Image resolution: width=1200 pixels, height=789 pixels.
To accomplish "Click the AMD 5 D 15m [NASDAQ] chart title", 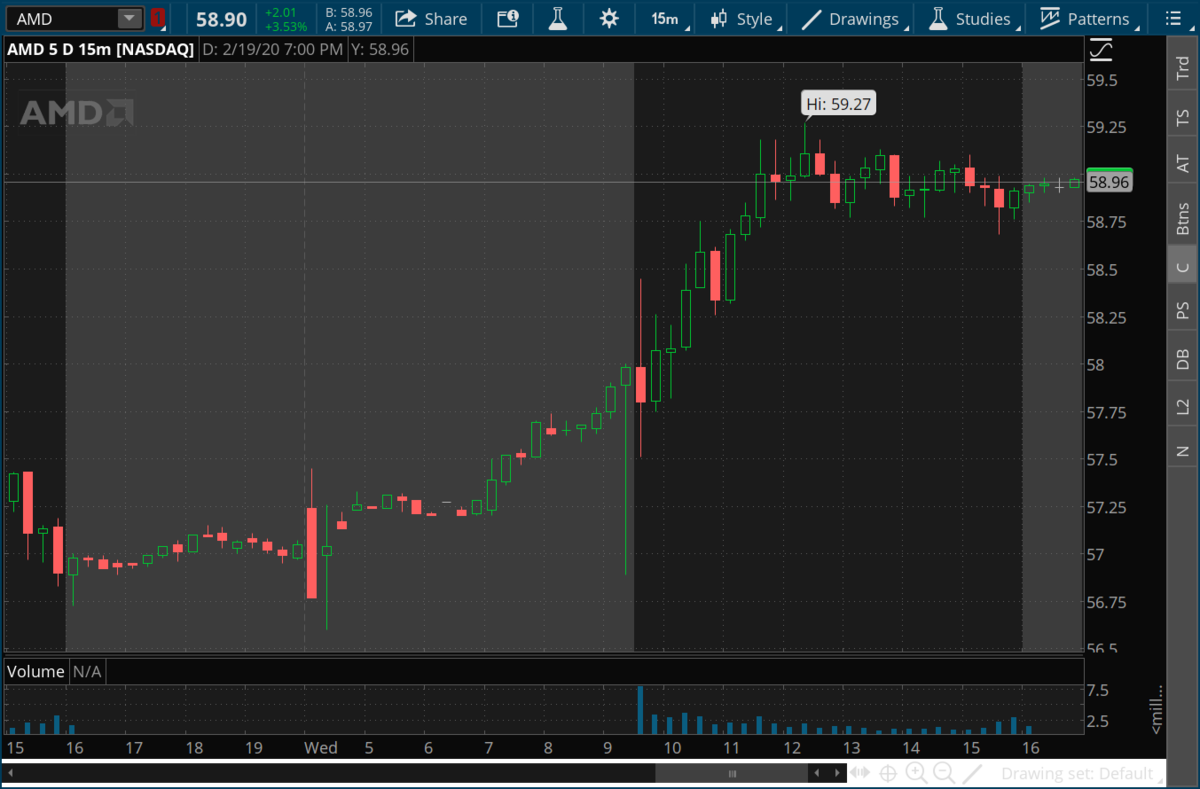I will pyautogui.click(x=100, y=48).
